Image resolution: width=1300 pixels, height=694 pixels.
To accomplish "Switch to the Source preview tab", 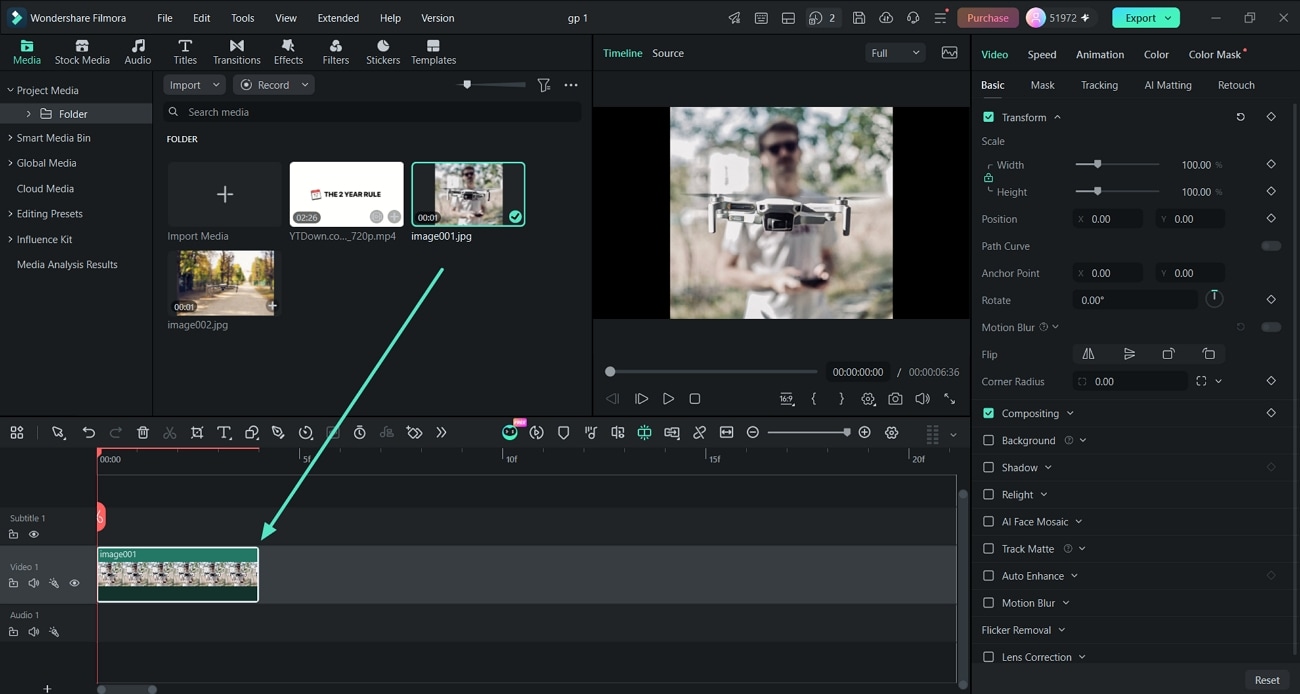I will (x=668, y=53).
